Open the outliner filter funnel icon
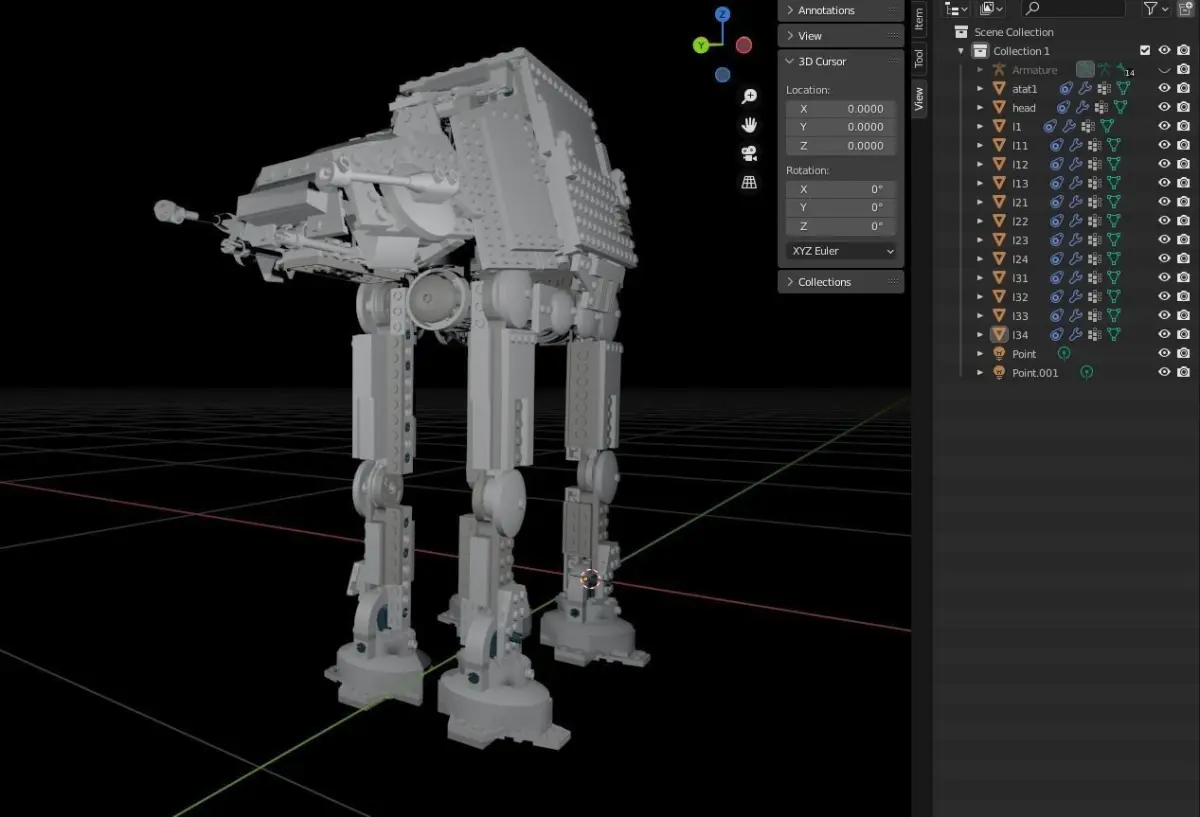Image resolution: width=1200 pixels, height=817 pixels. tap(1151, 9)
